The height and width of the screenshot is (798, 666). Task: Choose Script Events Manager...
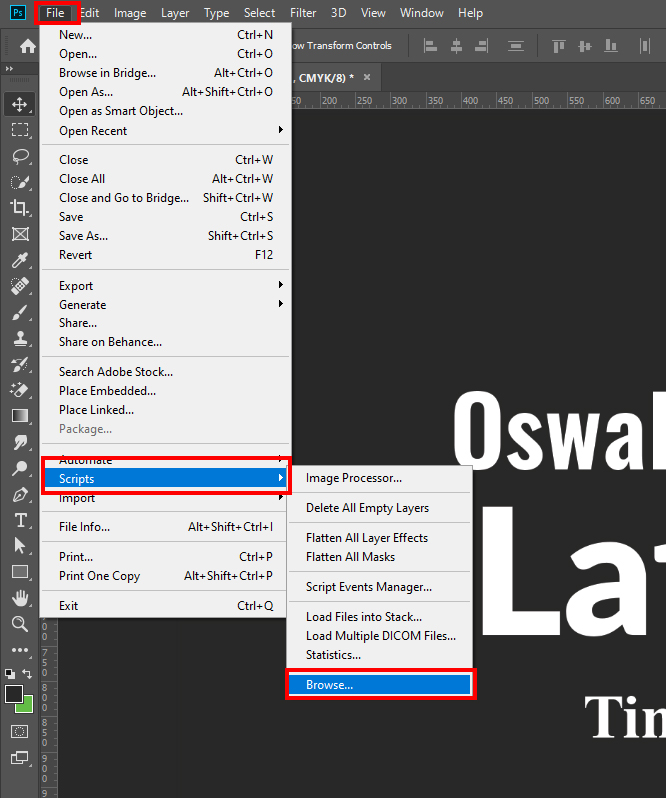[380, 587]
